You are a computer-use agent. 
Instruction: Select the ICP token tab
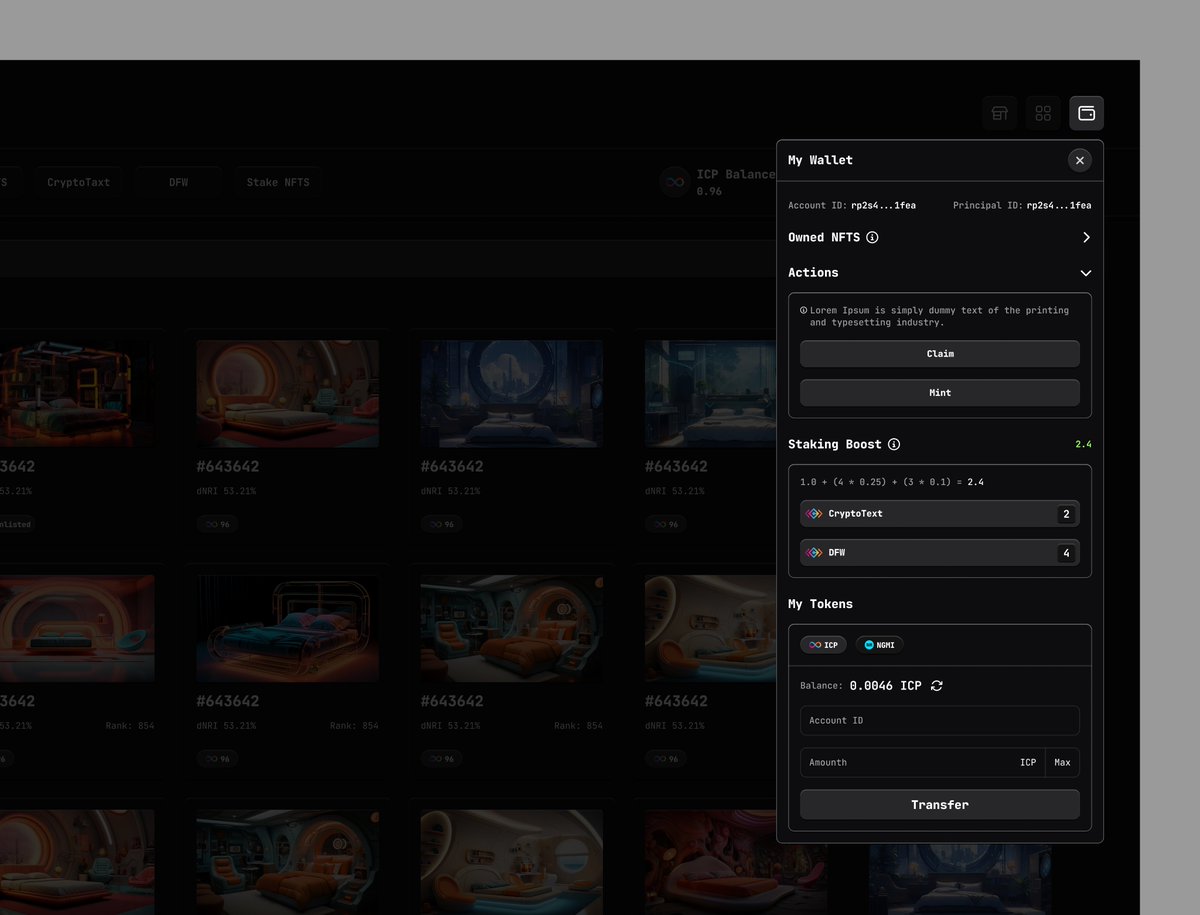823,645
